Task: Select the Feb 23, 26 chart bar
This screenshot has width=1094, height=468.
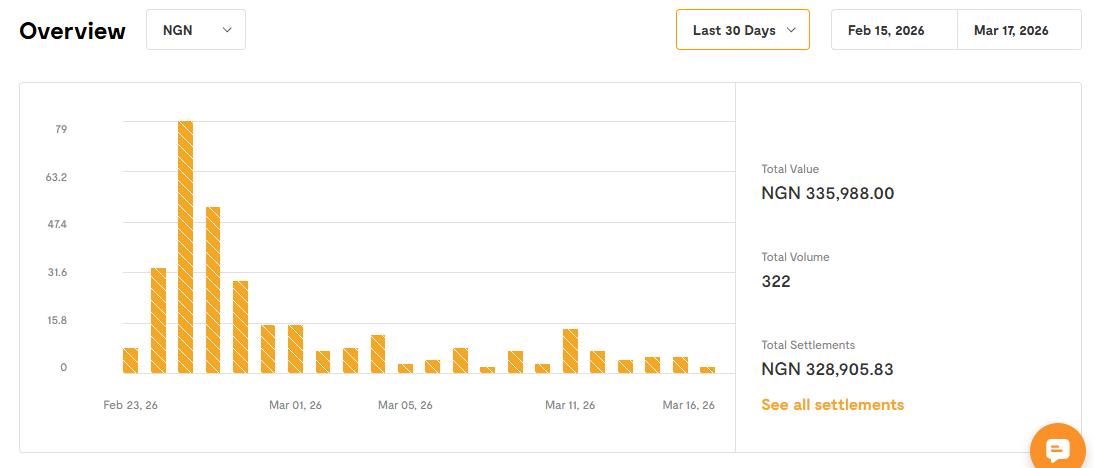Action: 131,360
